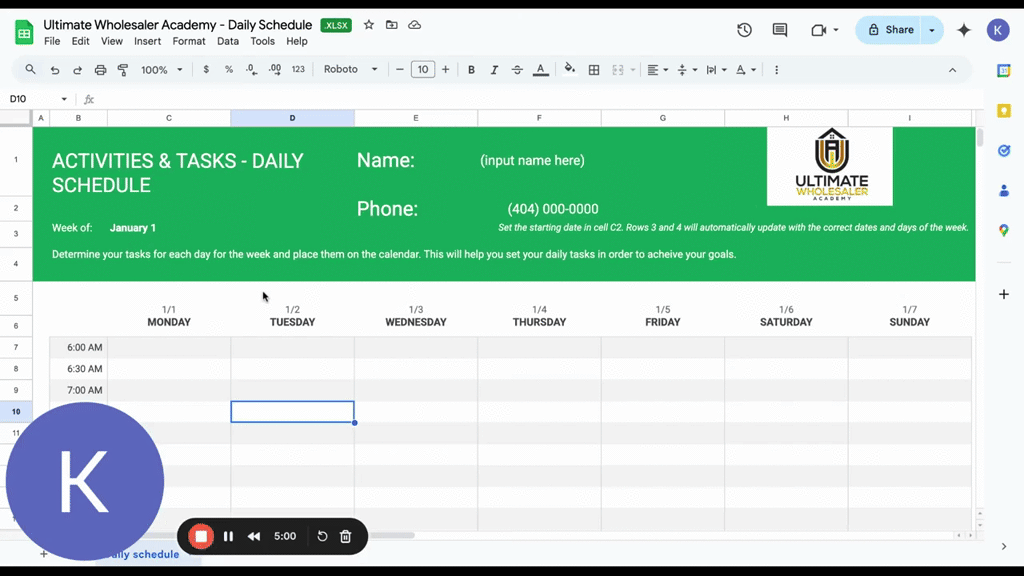Screen dimensions: 1024x576
Task: Open the Data menu
Action: tap(228, 41)
